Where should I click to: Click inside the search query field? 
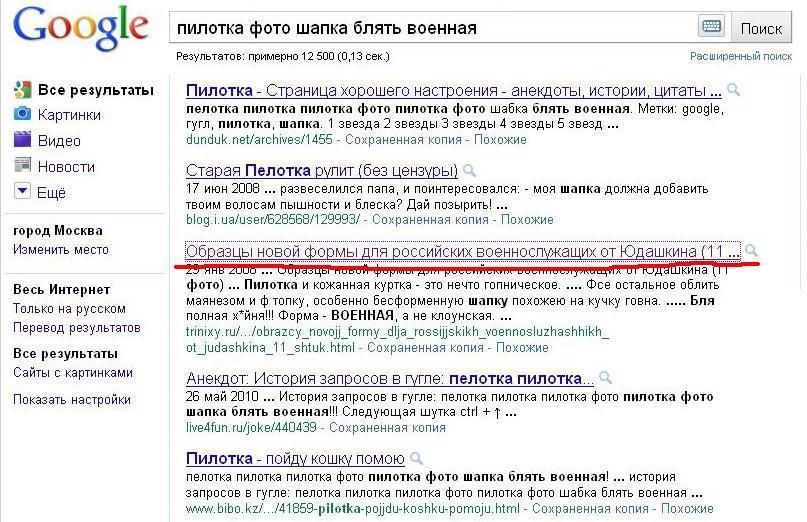pos(430,28)
